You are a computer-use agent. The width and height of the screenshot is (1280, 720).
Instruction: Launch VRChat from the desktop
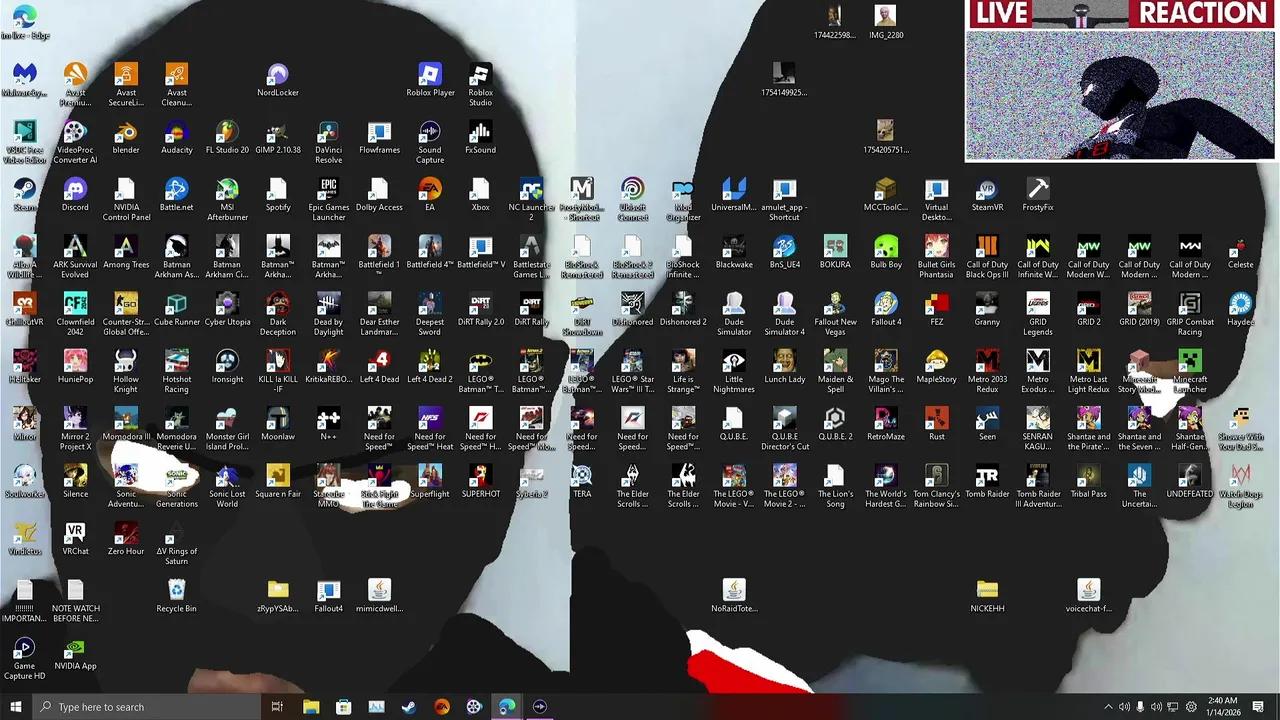tap(75, 539)
